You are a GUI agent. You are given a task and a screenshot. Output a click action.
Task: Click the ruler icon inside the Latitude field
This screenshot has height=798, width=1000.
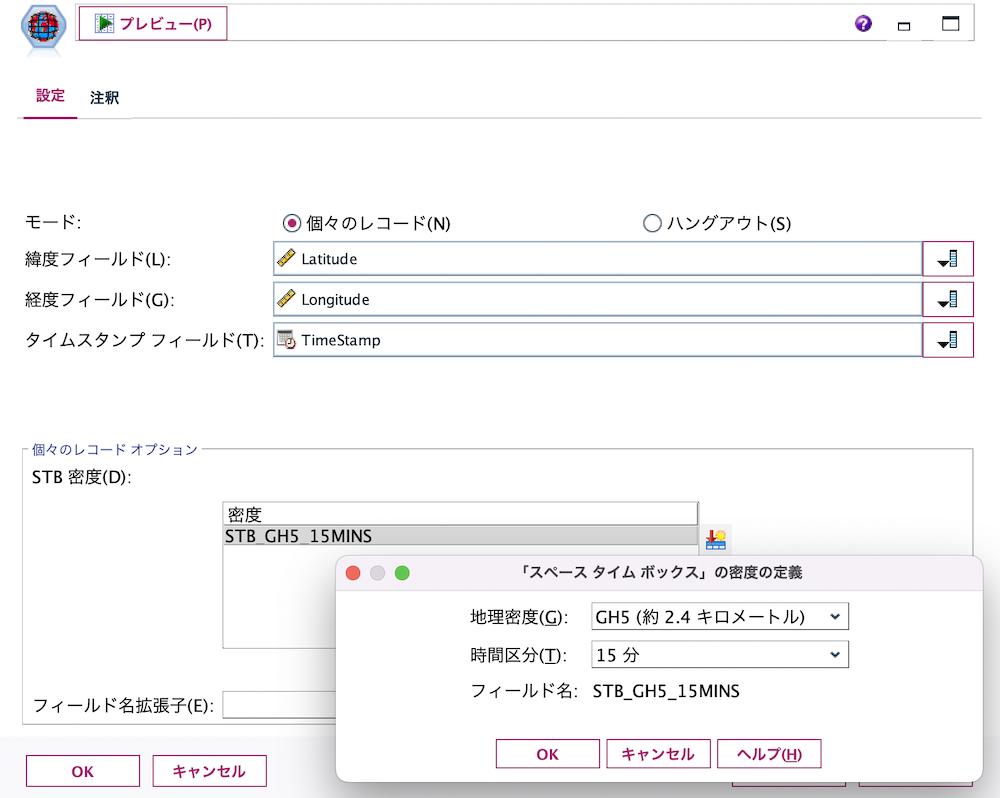click(x=285, y=258)
